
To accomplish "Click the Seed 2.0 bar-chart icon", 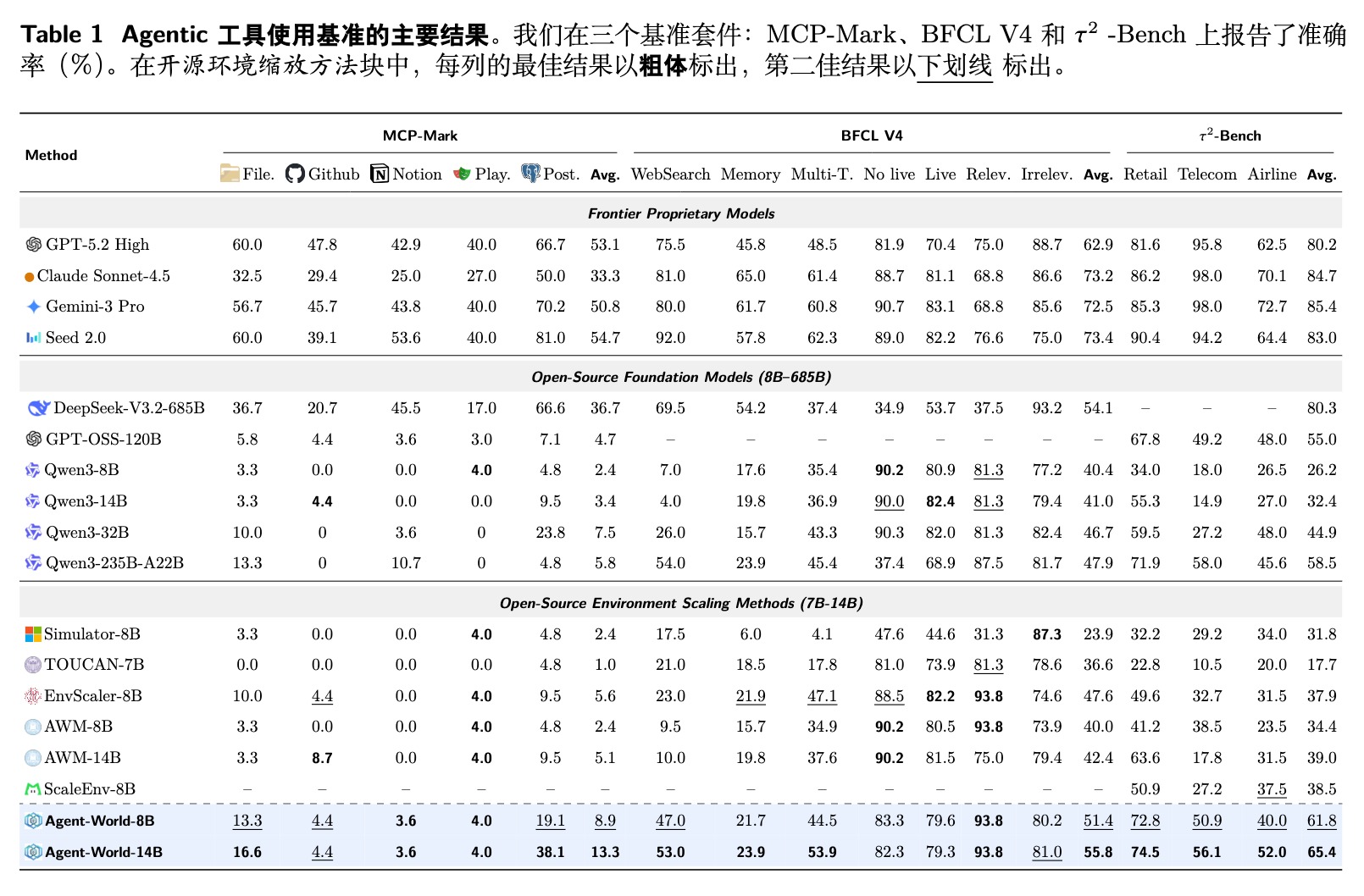I will pyautogui.click(x=34, y=338).
